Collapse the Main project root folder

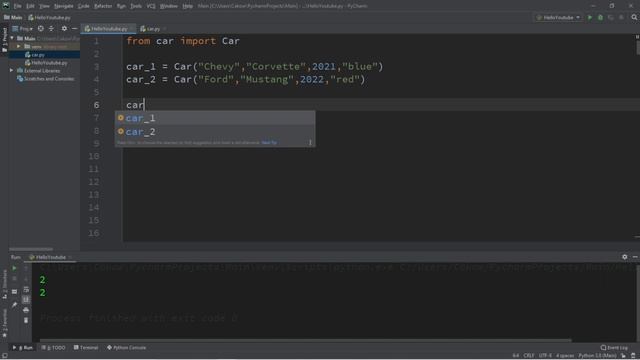[x=12, y=38]
